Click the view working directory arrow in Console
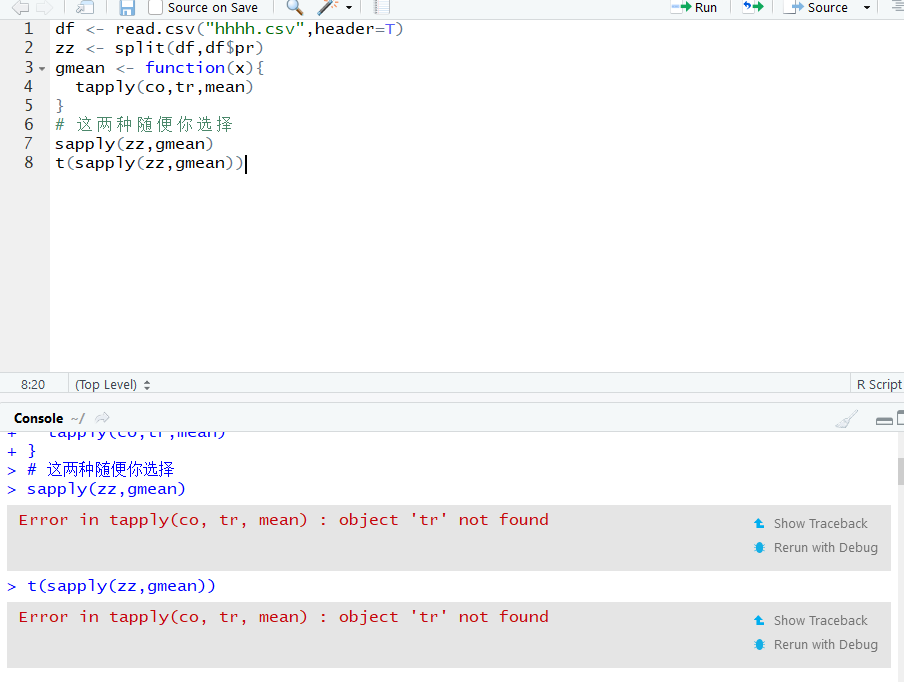The height and width of the screenshot is (682, 904). pos(102,418)
